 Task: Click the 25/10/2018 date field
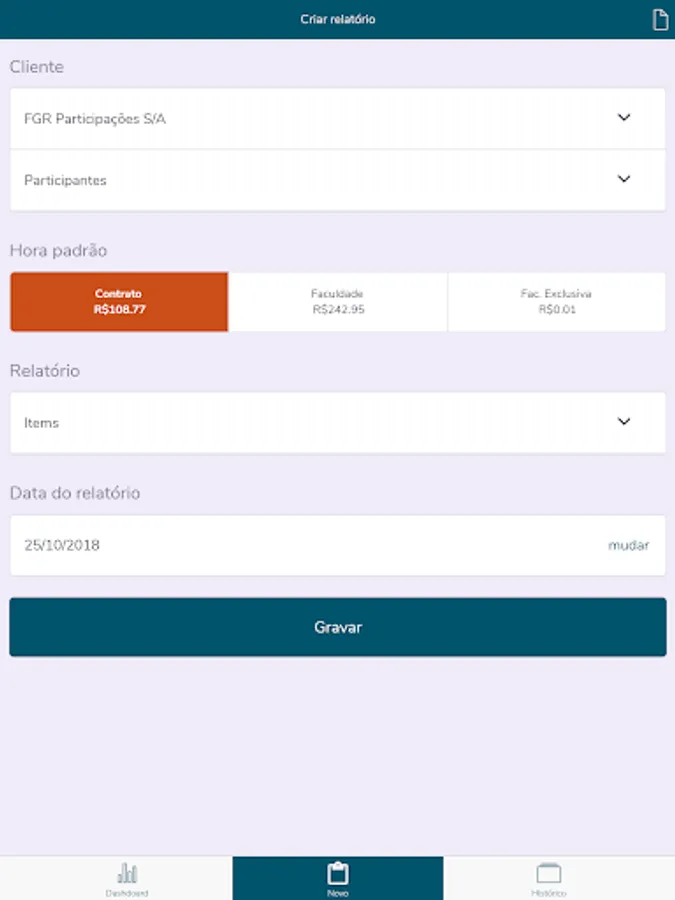coord(62,545)
